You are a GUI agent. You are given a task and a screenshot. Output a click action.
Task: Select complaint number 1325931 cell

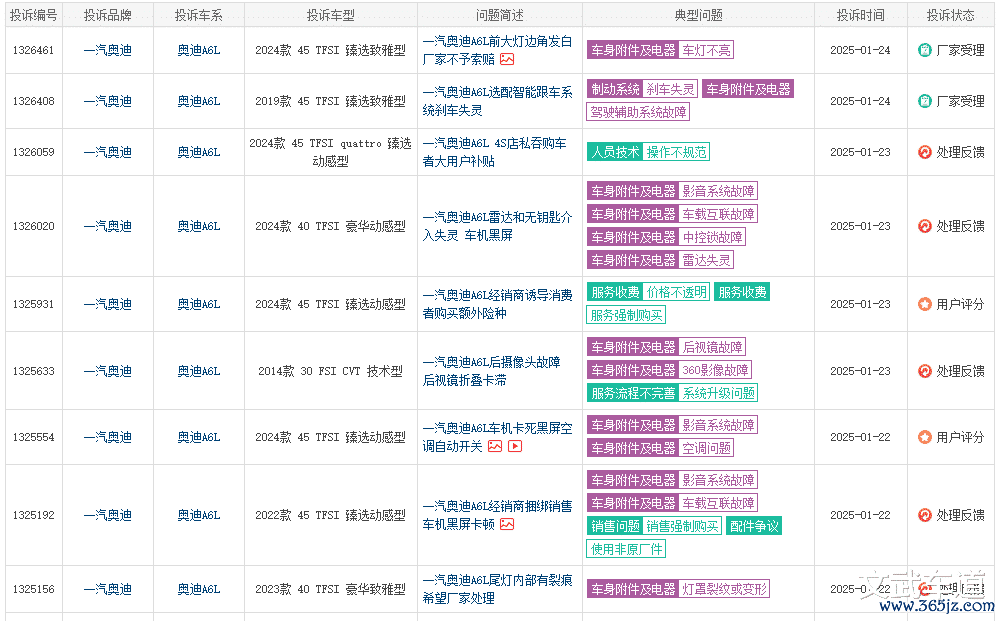34,304
